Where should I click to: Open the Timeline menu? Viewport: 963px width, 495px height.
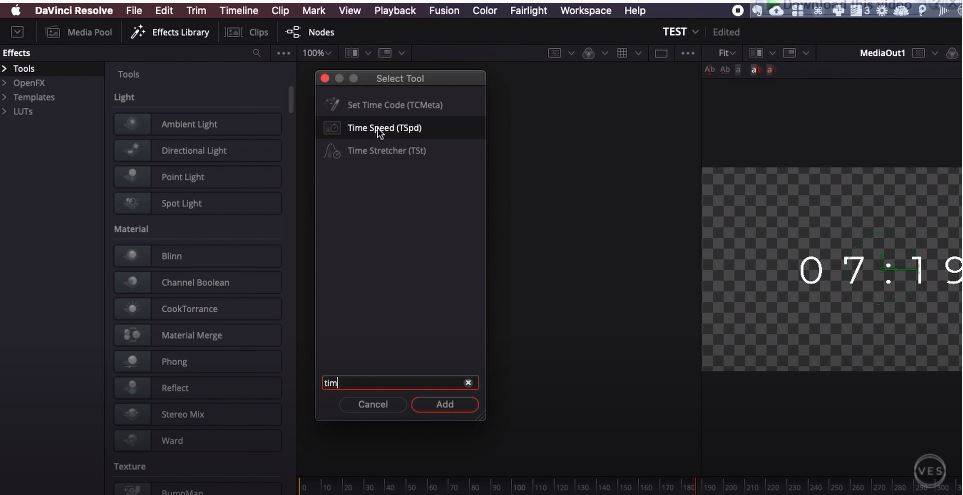tap(239, 10)
